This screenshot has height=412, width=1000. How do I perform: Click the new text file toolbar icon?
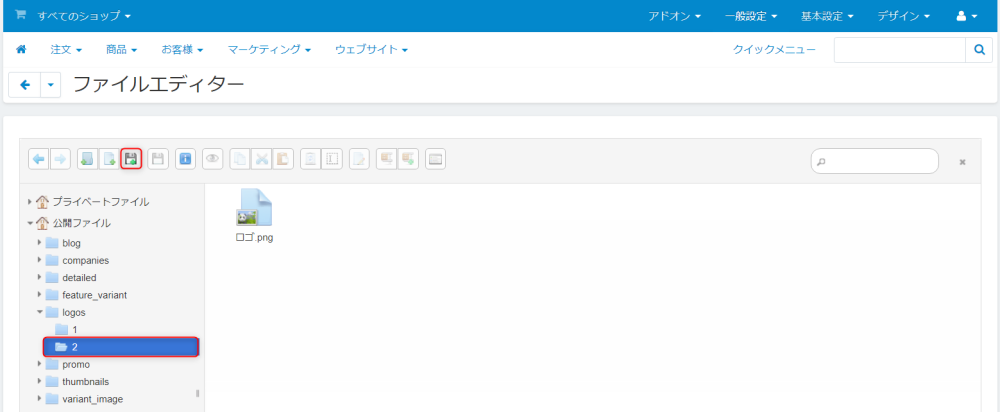(x=108, y=159)
